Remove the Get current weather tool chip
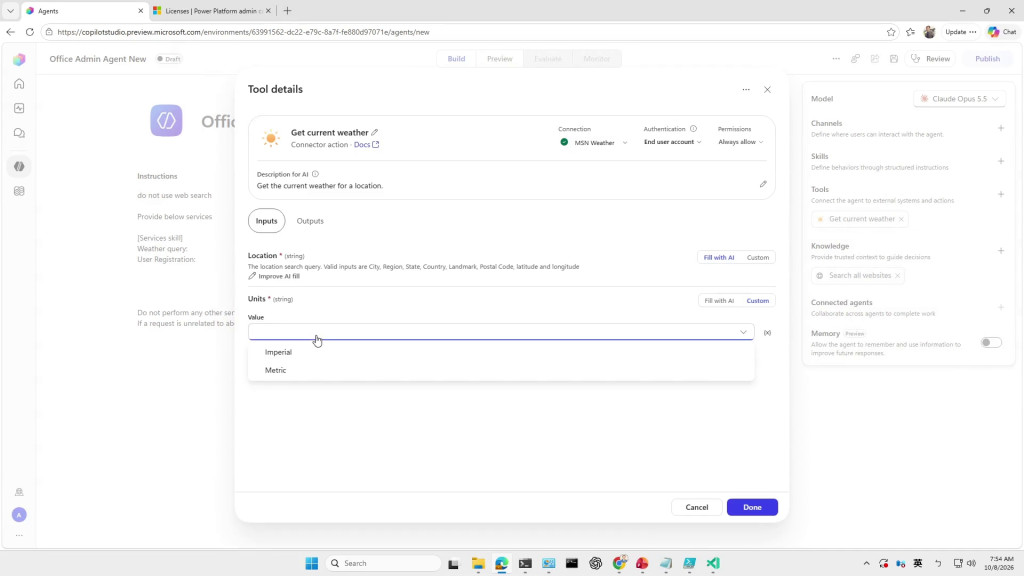The image size is (1024, 576). [901, 219]
